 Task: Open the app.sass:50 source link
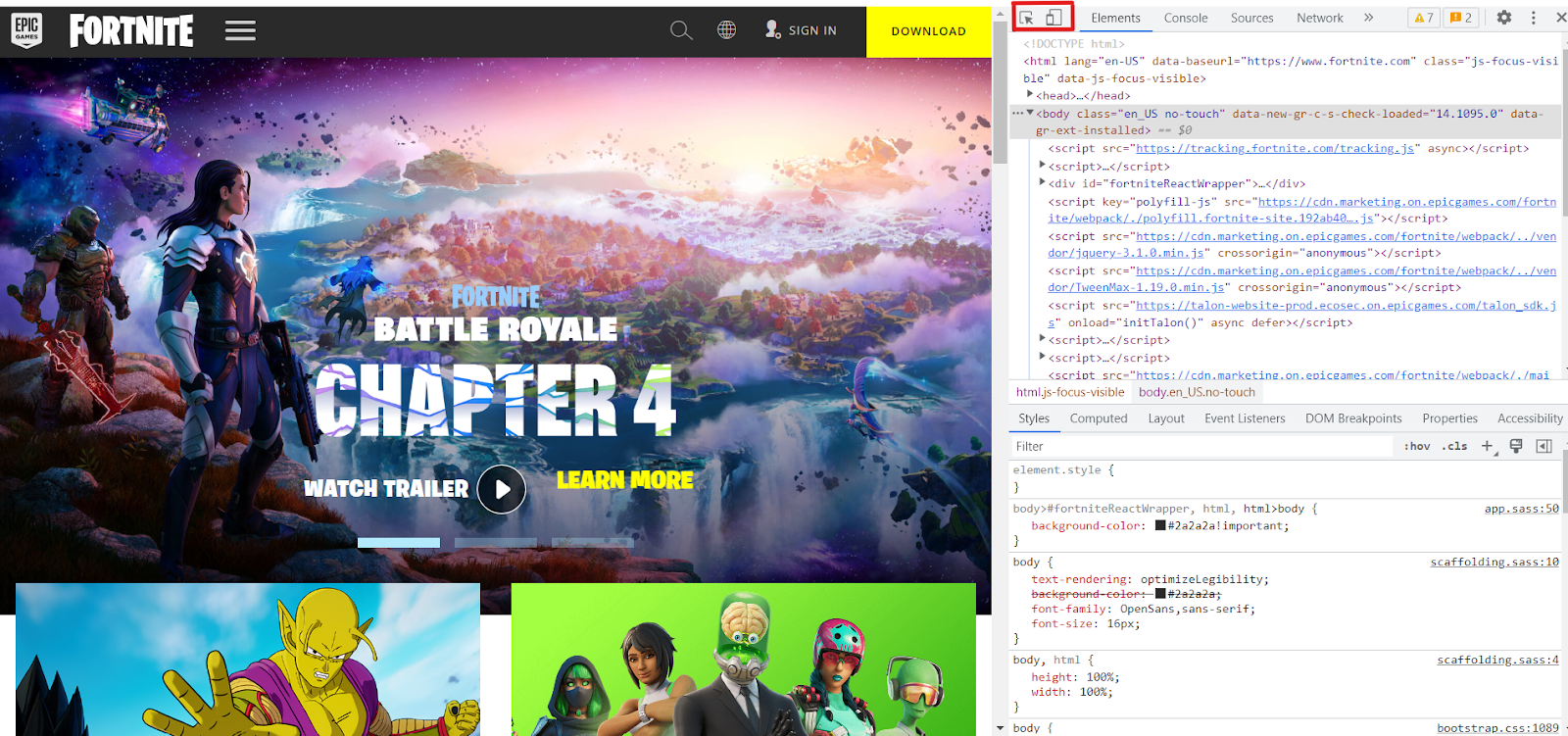(1521, 509)
